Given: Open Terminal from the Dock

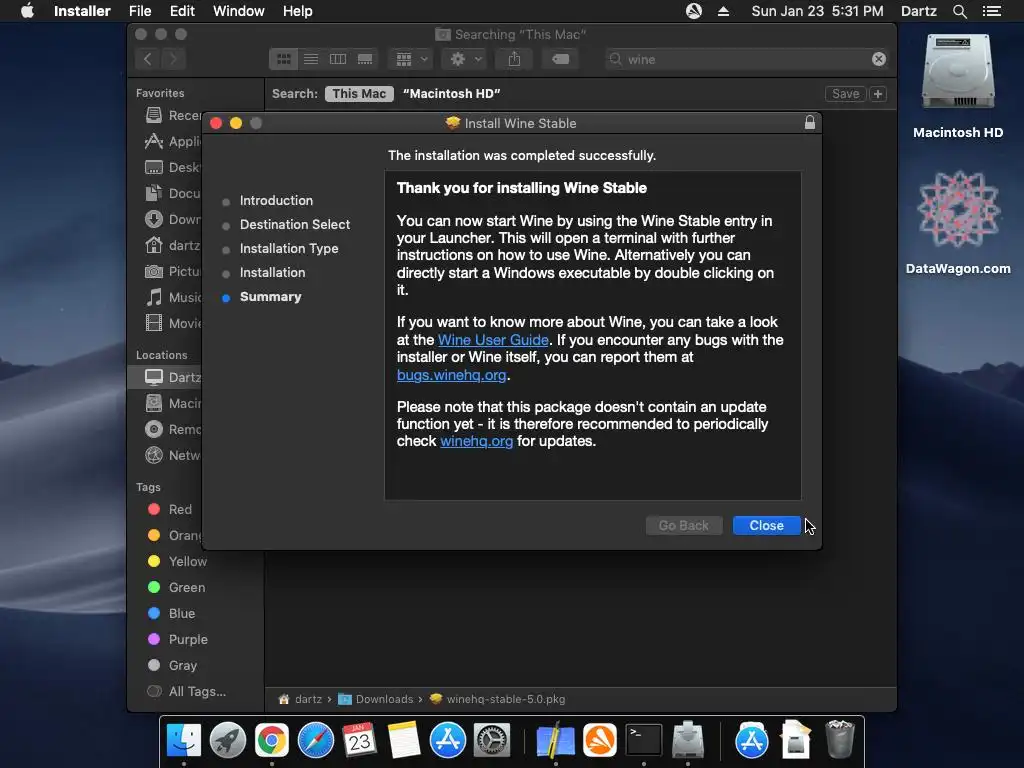Looking at the screenshot, I should (644, 740).
